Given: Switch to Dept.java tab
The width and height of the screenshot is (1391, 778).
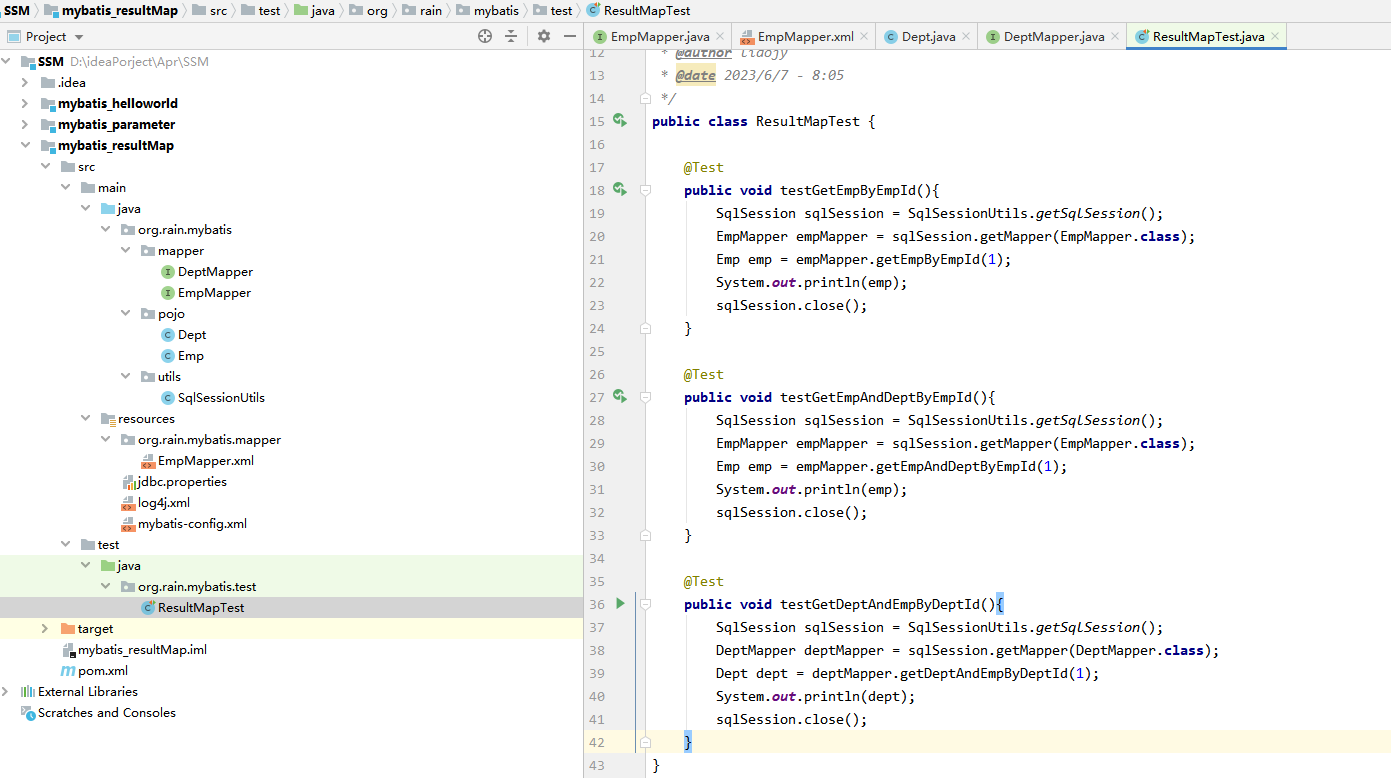Looking at the screenshot, I should click(928, 36).
